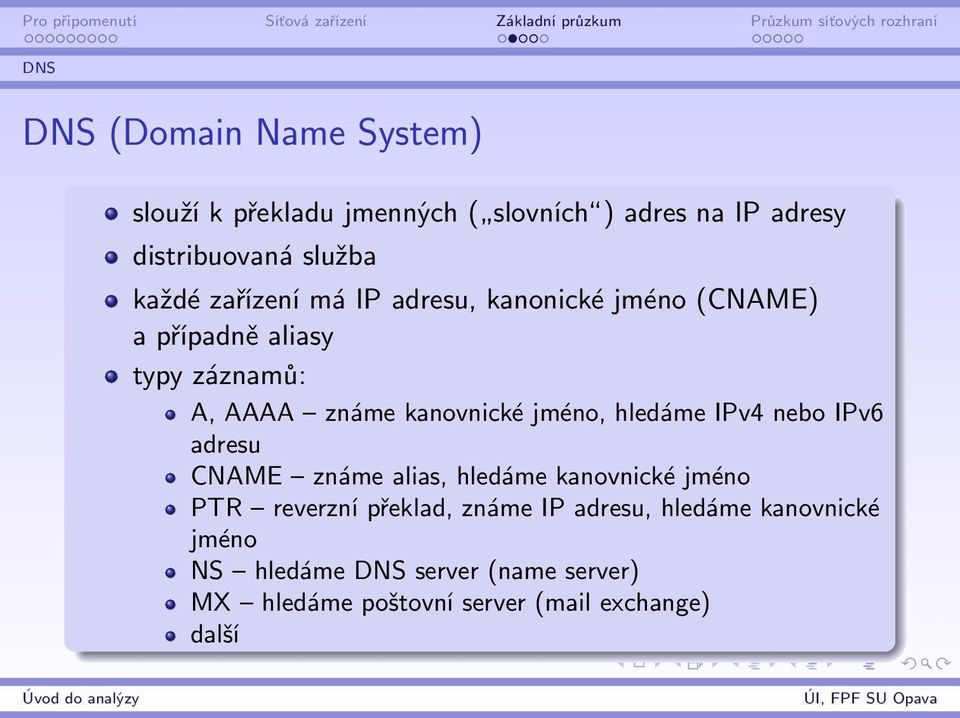Click the 'NS – hledáme DNS server' sub-bullet
The height and width of the screenshot is (718, 960).
pyautogui.click(x=414, y=571)
